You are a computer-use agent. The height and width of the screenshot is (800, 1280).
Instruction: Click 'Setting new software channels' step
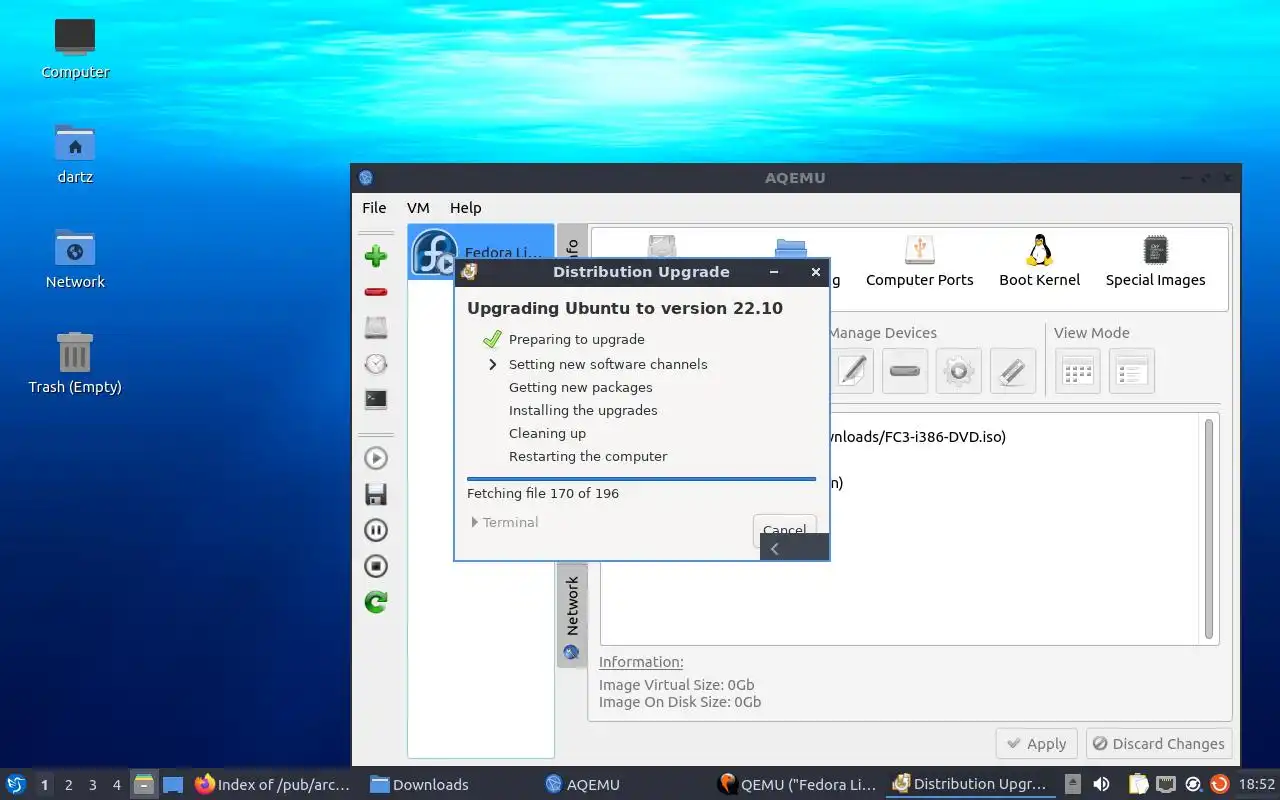click(608, 364)
